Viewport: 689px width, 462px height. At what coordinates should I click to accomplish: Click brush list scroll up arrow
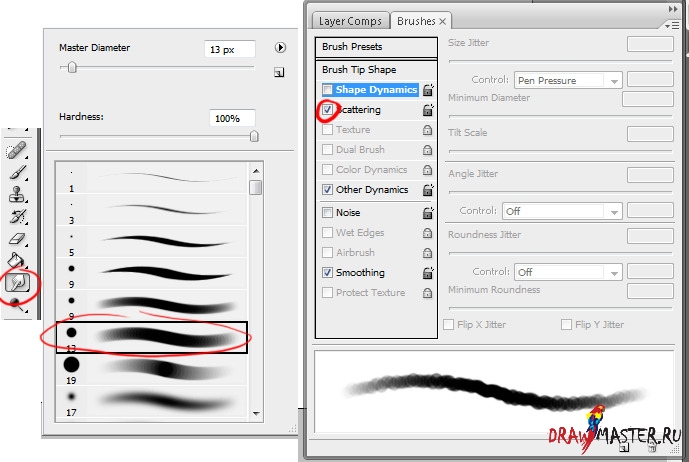coord(256,171)
